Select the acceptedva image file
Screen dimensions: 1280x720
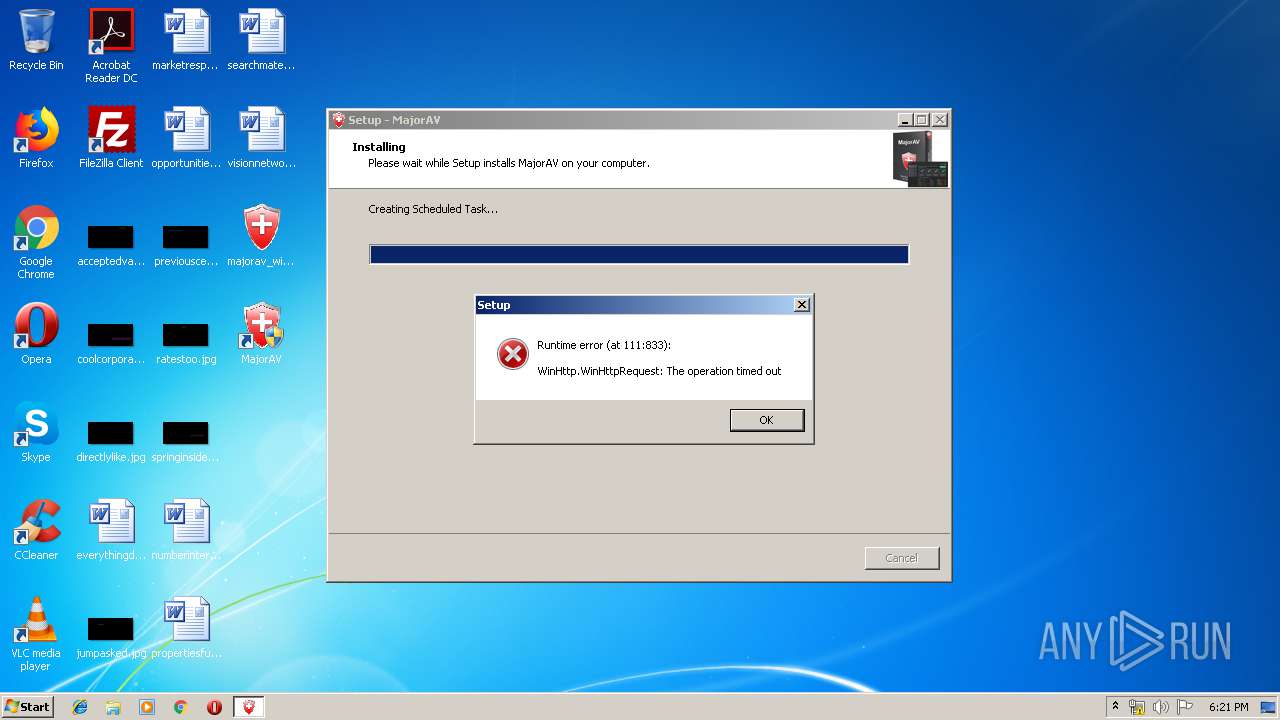pyautogui.click(x=111, y=243)
